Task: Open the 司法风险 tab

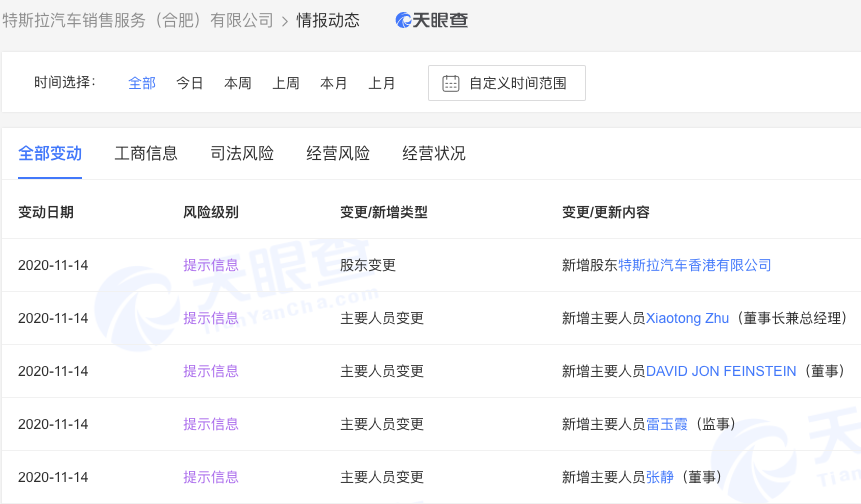Action: pyautogui.click(x=242, y=153)
